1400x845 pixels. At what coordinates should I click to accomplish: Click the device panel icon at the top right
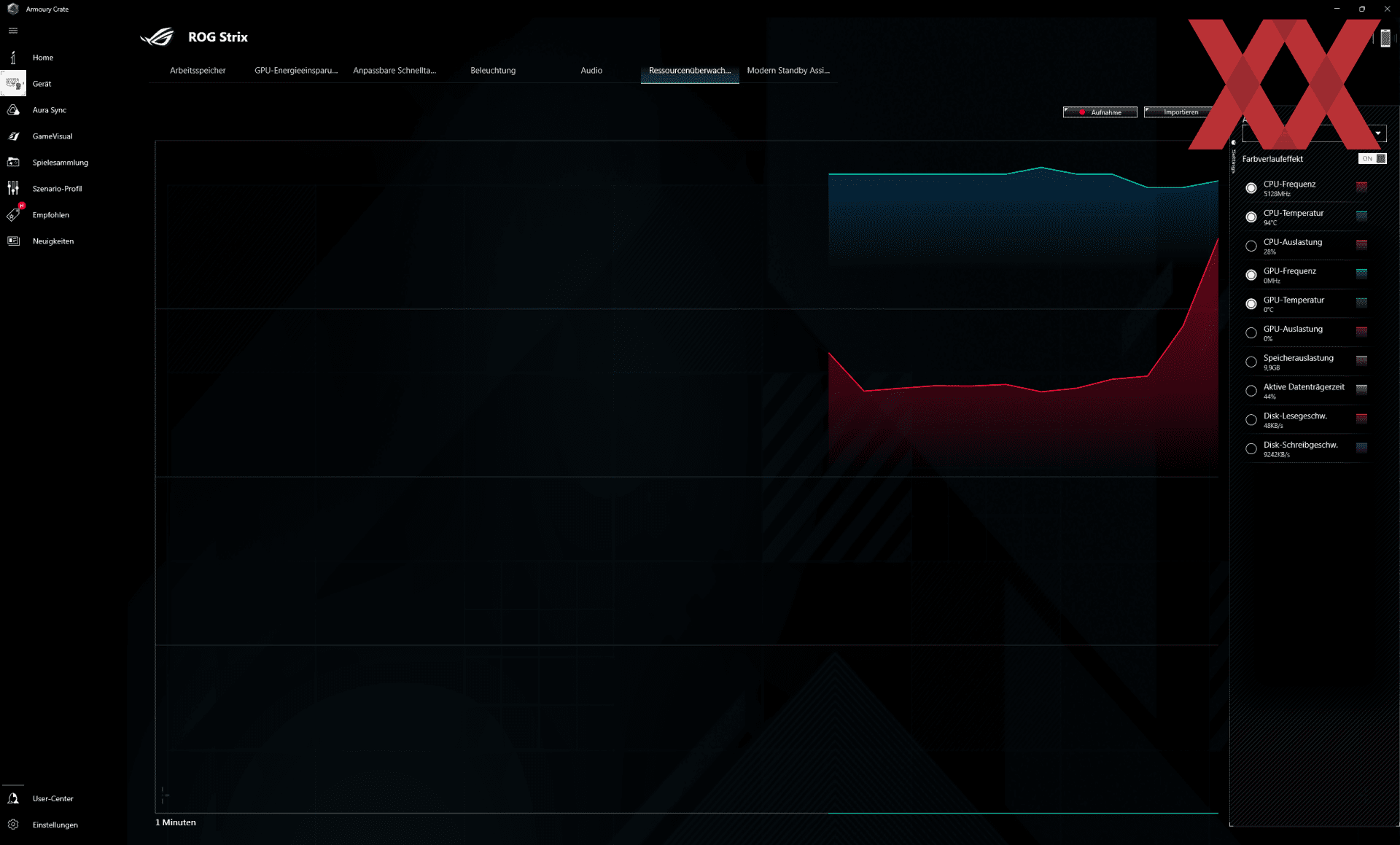1385,39
